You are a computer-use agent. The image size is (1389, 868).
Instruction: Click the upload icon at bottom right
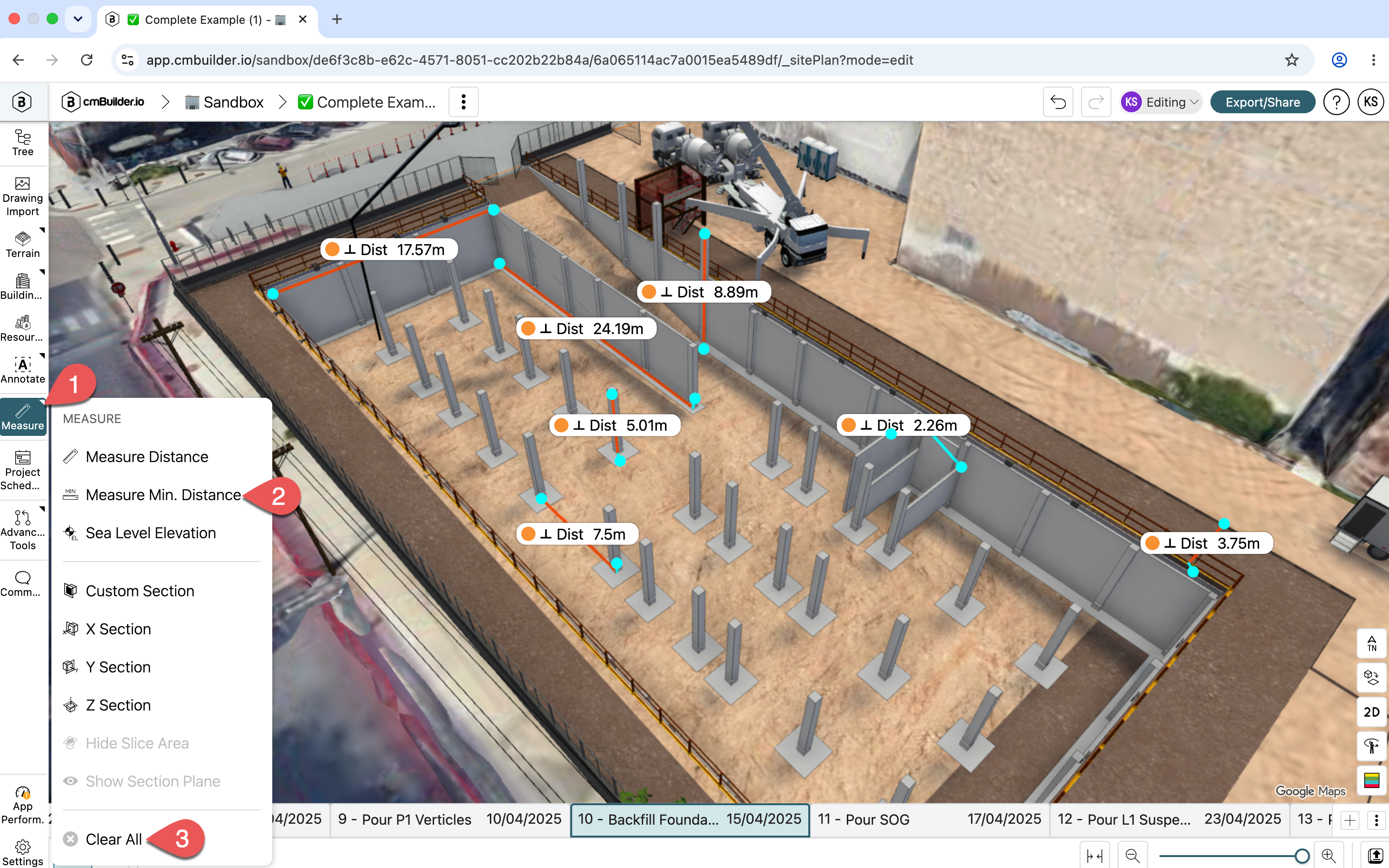click(1375, 856)
